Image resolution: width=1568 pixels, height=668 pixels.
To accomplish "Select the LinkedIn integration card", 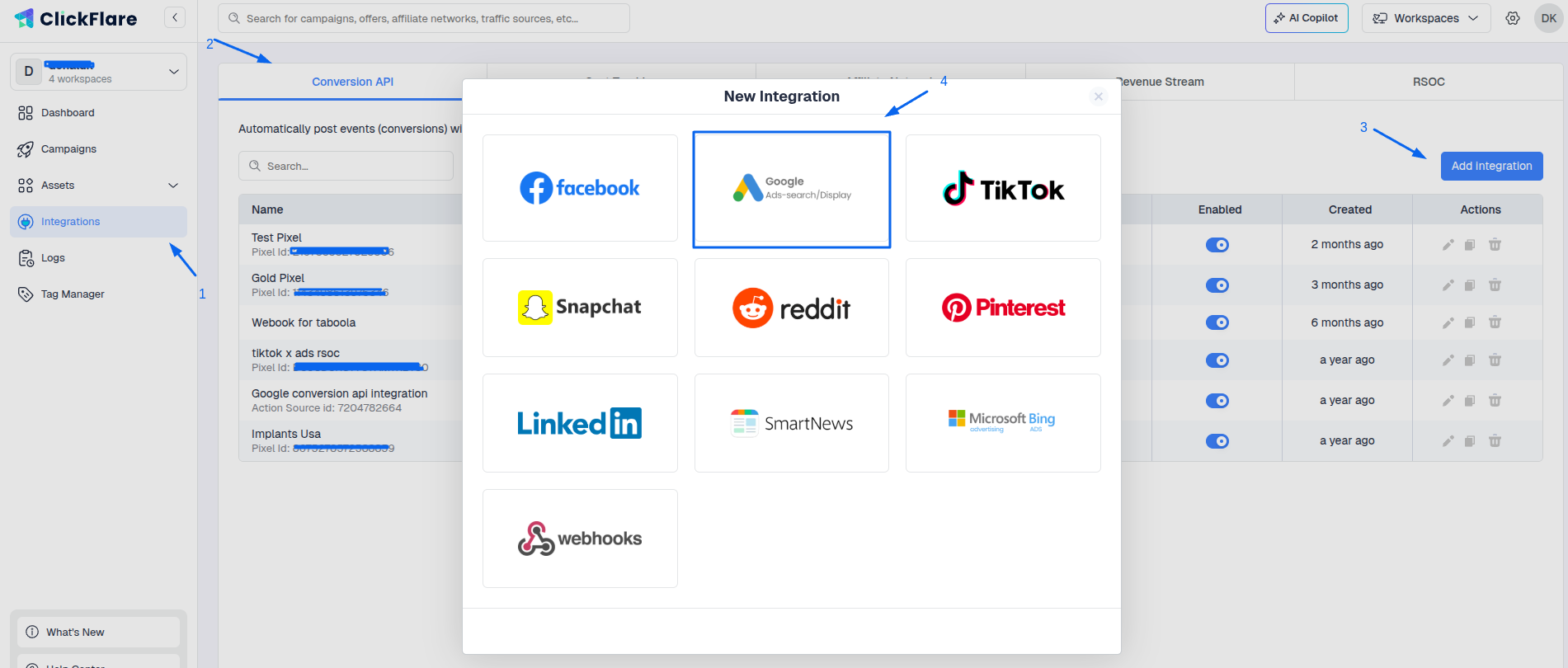I will pos(580,423).
